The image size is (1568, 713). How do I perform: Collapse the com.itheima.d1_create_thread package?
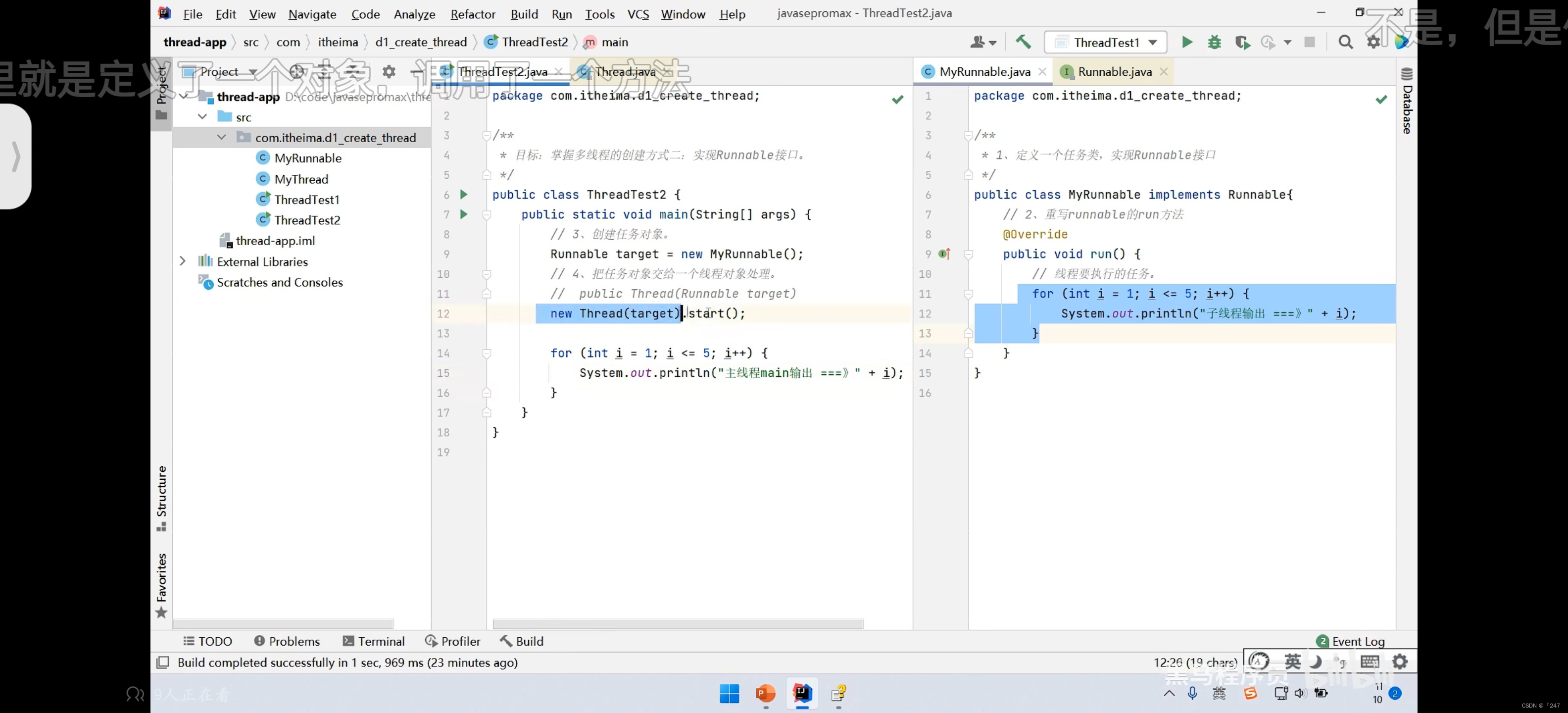222,137
